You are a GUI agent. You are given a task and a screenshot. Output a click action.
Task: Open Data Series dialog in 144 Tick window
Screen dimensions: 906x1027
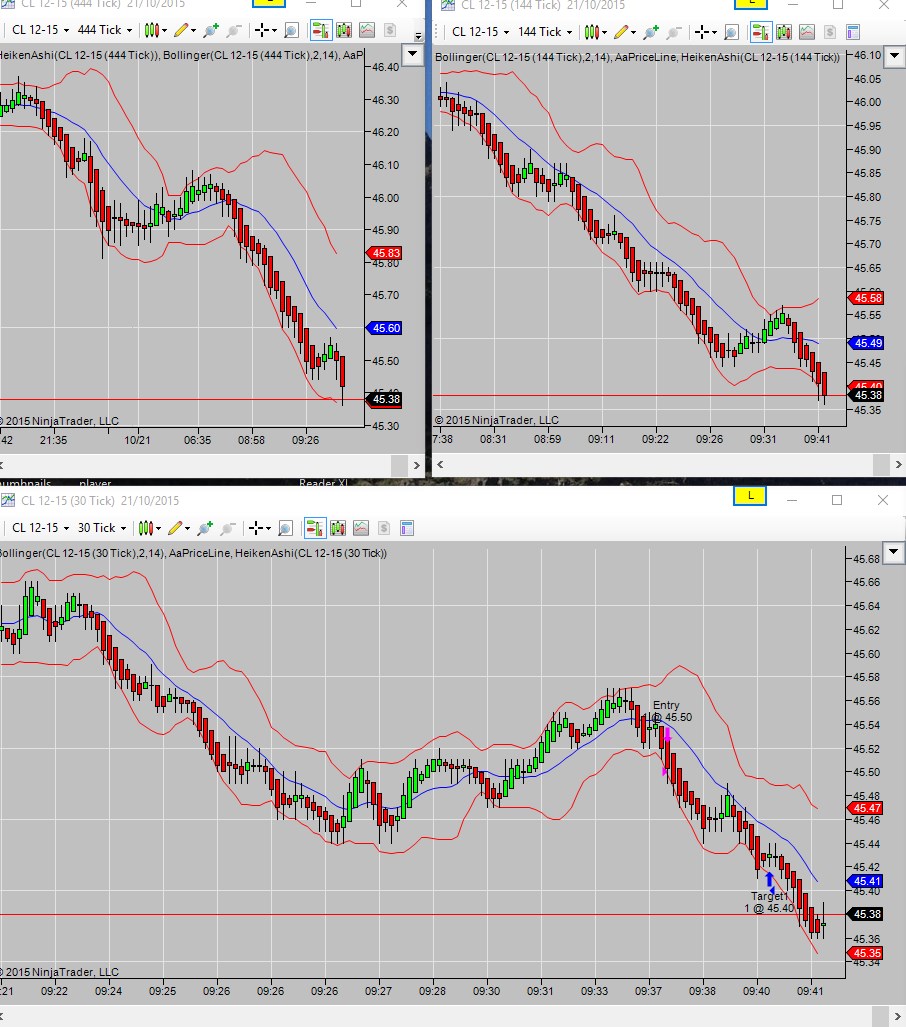[784, 31]
